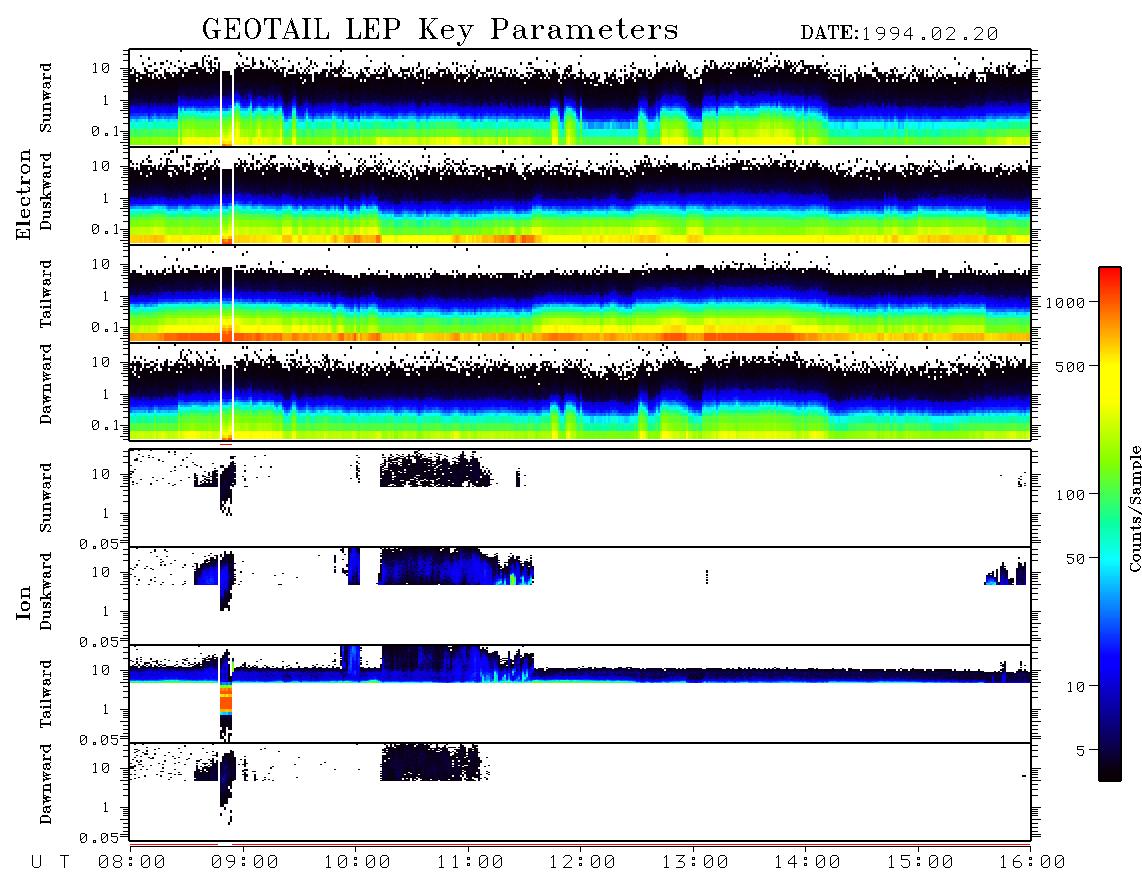Viewport: 1142px width, 880px height.
Task: Select the Ion "Duskward" panel label
Action: click(46, 591)
